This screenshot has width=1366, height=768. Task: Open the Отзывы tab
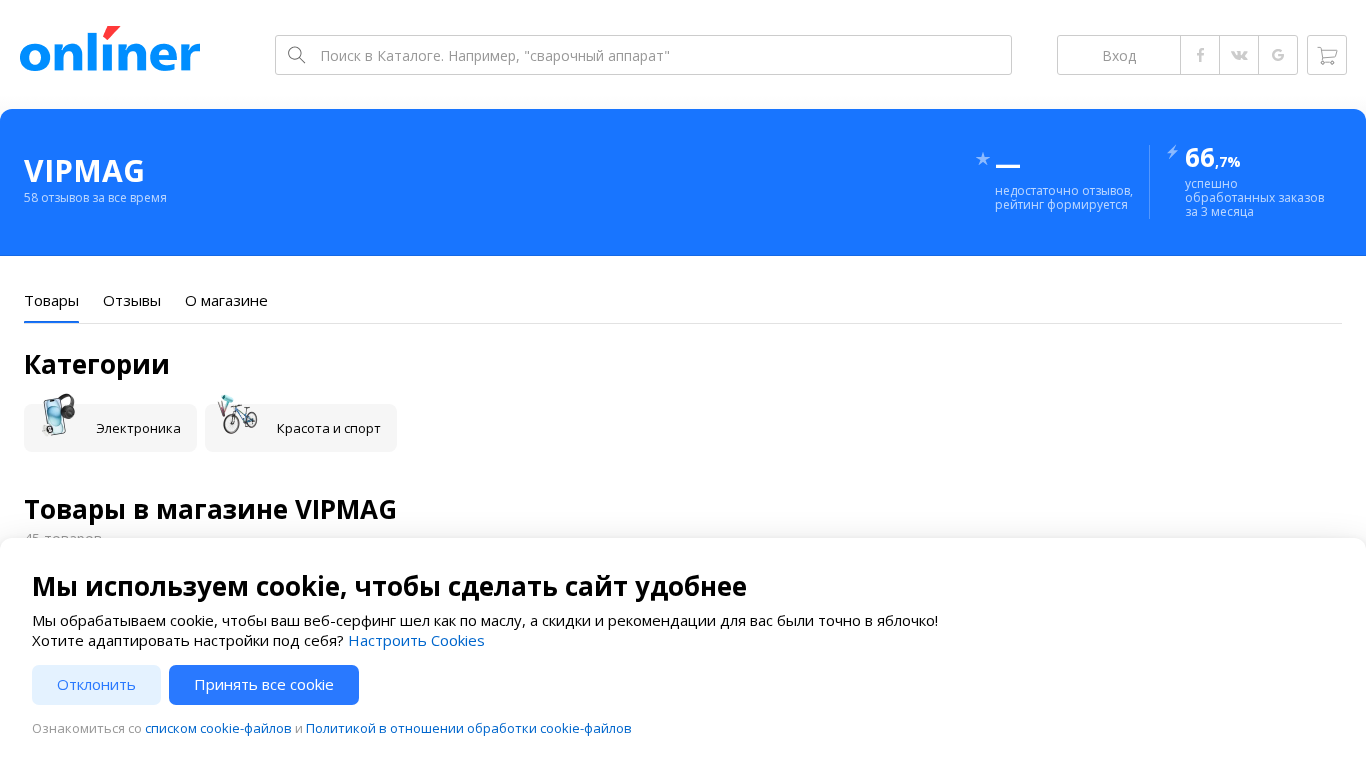132,301
